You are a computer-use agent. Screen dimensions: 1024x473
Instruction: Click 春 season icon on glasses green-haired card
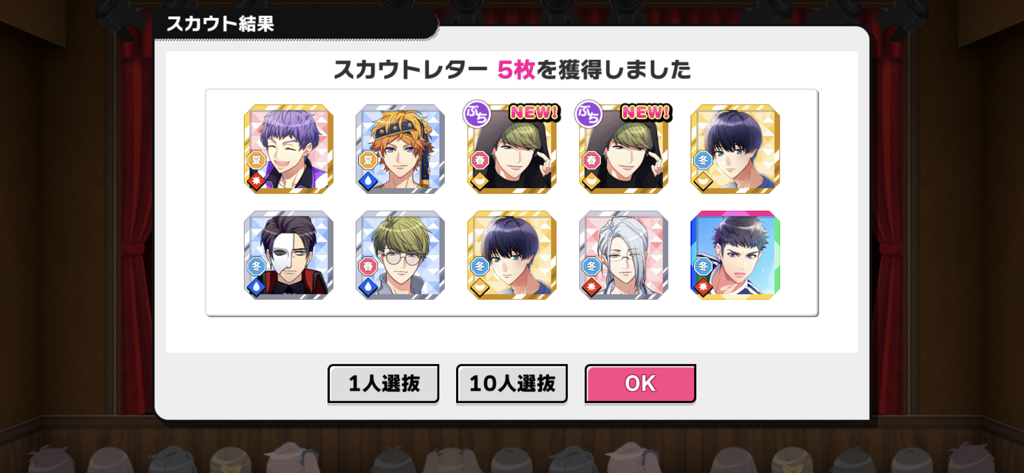[x=368, y=266]
